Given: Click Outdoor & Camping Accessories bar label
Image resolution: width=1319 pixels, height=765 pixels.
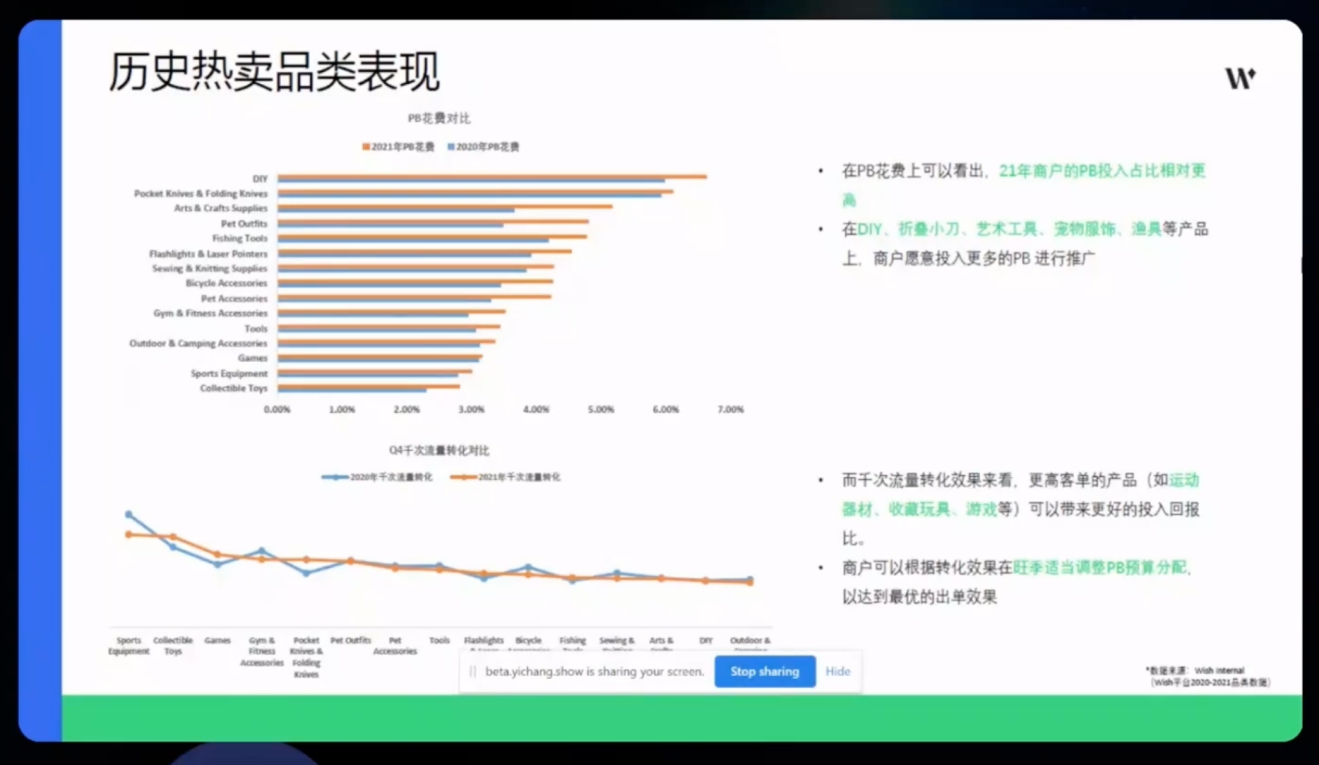Looking at the screenshot, I should click(199, 344).
